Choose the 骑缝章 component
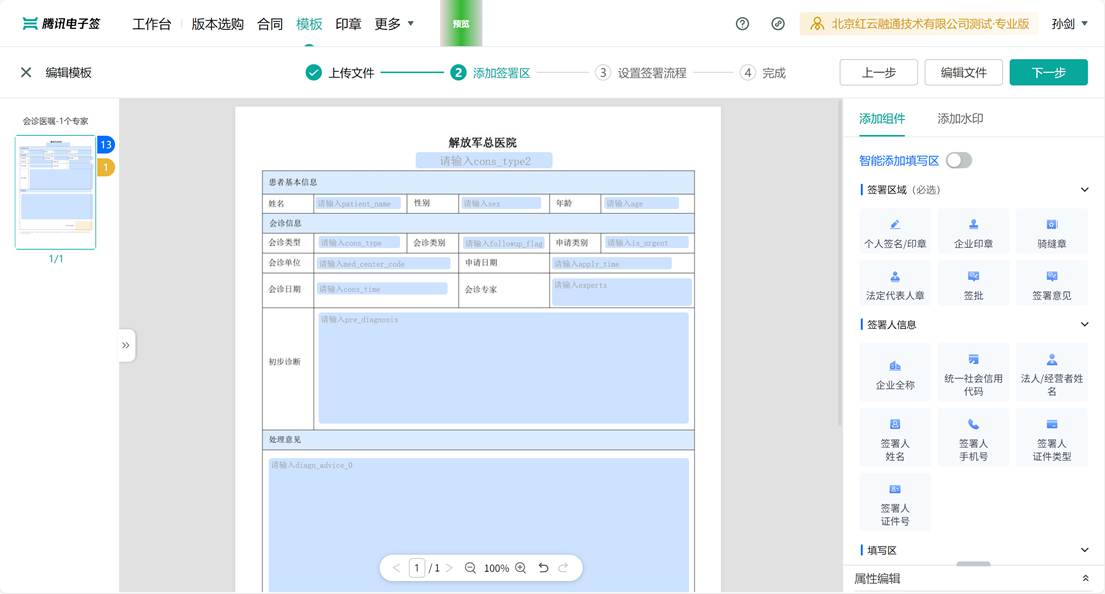The width and height of the screenshot is (1105, 594). (x=1051, y=232)
